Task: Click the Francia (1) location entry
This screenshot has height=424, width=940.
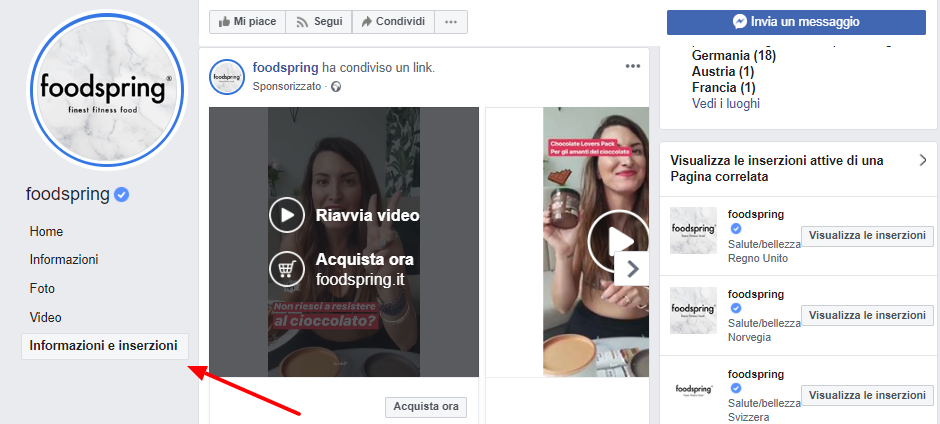Action: coord(724,88)
